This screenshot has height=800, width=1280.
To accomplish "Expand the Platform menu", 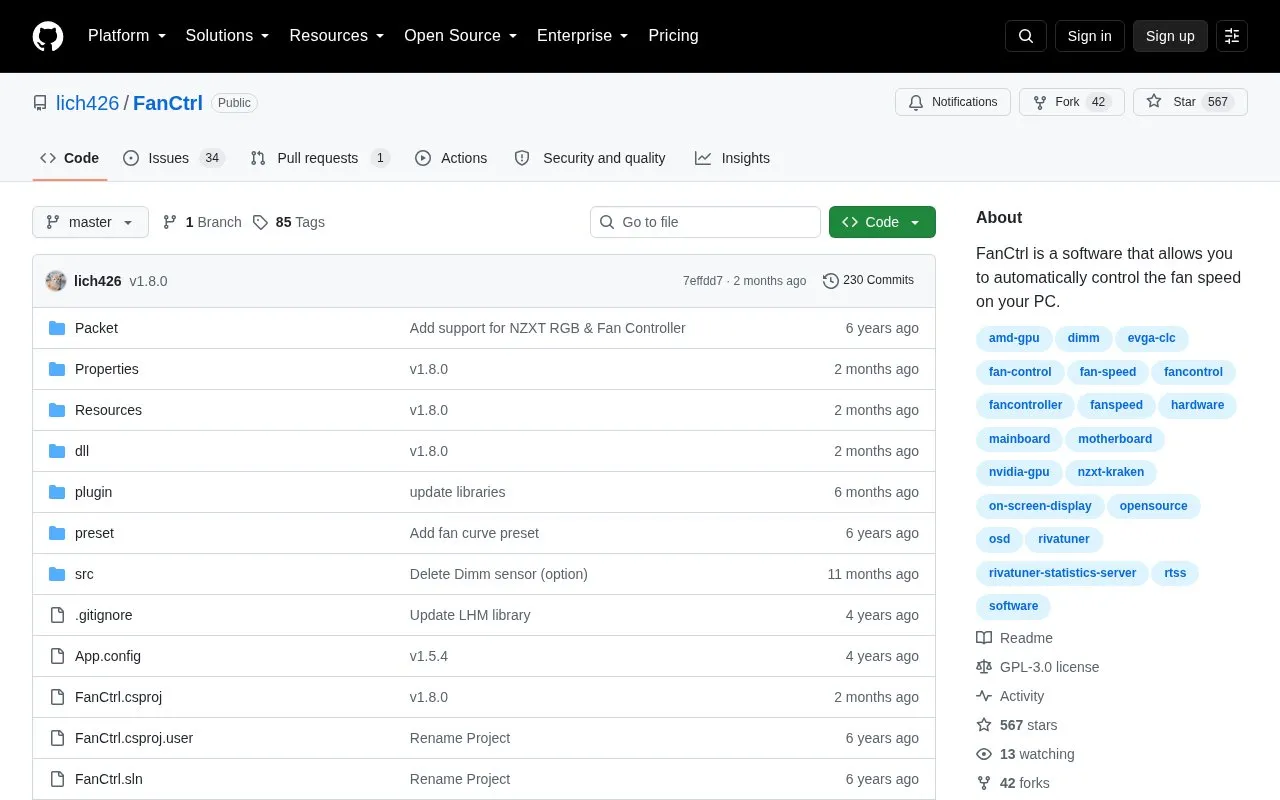I will [x=127, y=36].
